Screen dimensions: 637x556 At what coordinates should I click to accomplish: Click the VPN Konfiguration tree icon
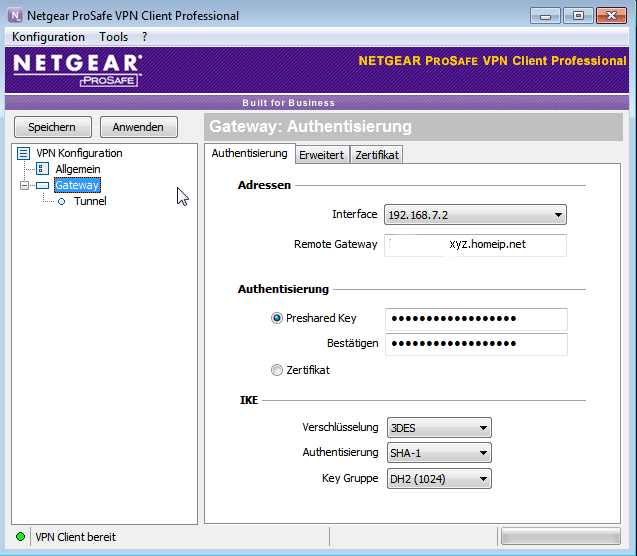click(x=23, y=153)
